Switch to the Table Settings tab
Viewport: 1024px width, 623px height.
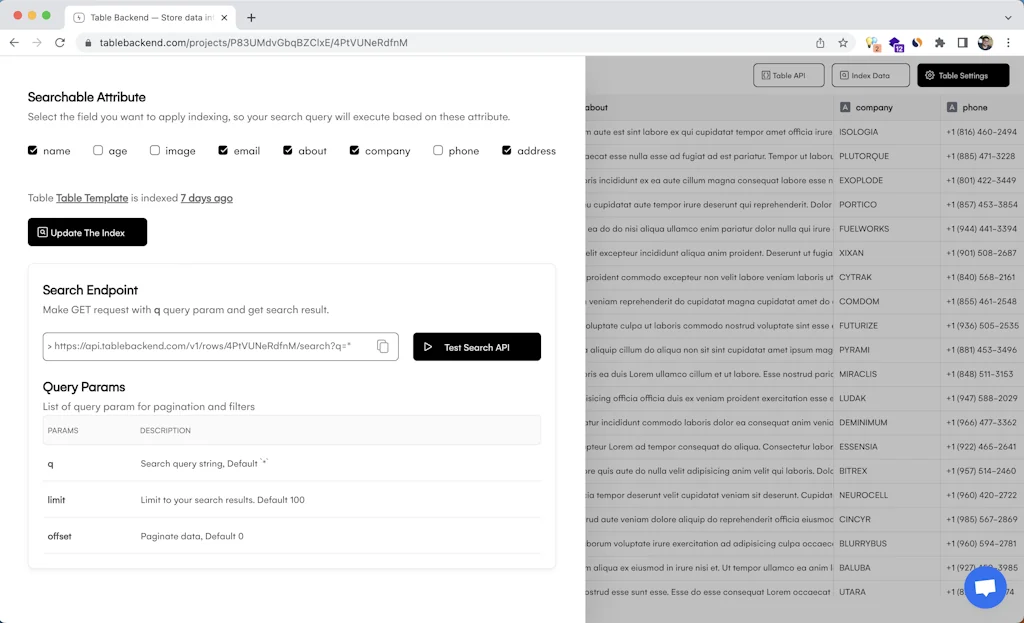[961, 75]
